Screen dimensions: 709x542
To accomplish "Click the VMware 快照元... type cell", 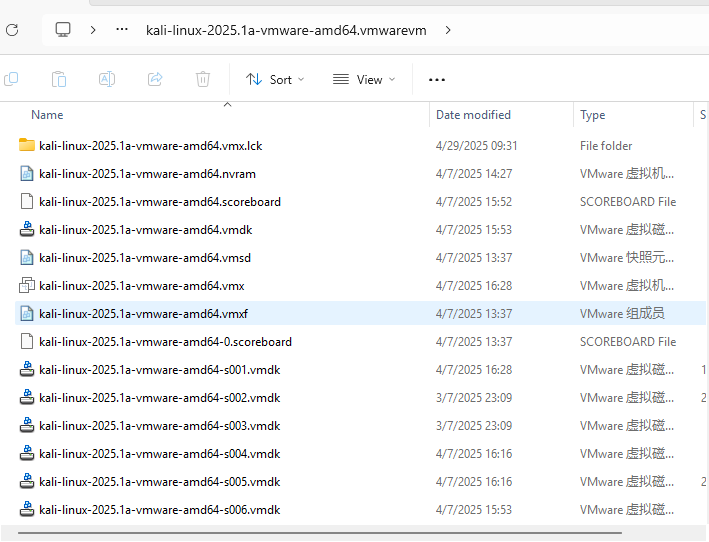I will coord(627,258).
